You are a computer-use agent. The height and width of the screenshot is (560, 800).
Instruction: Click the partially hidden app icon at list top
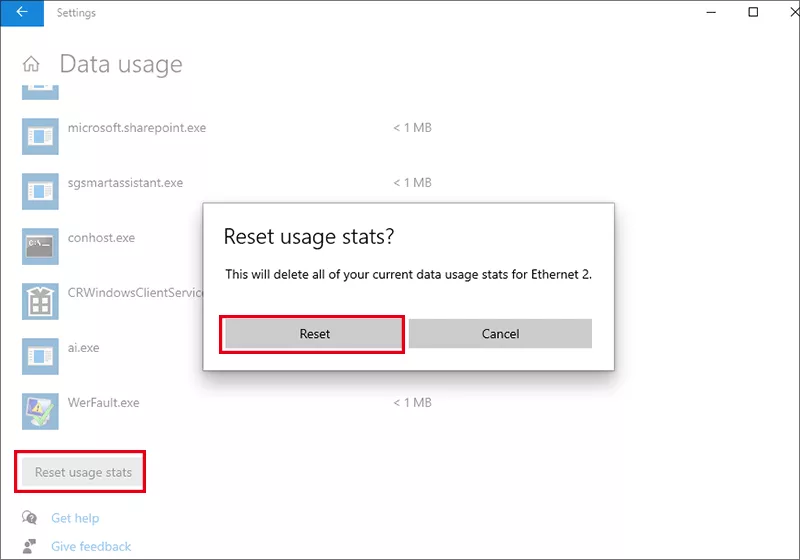click(x=40, y=92)
